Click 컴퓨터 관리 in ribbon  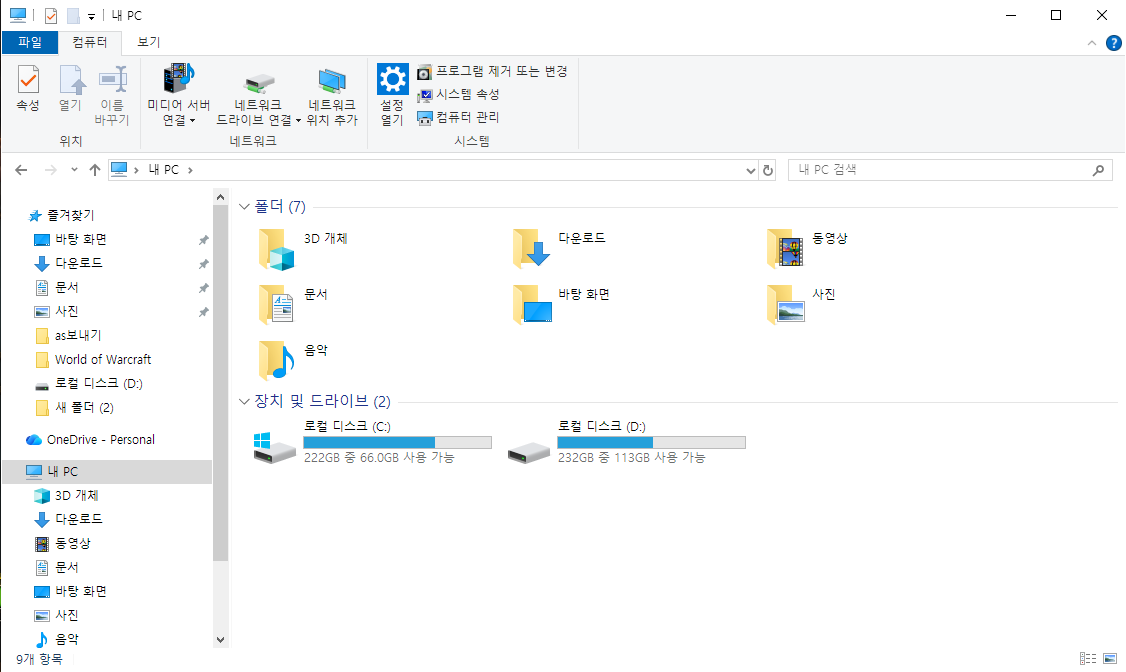(458, 117)
